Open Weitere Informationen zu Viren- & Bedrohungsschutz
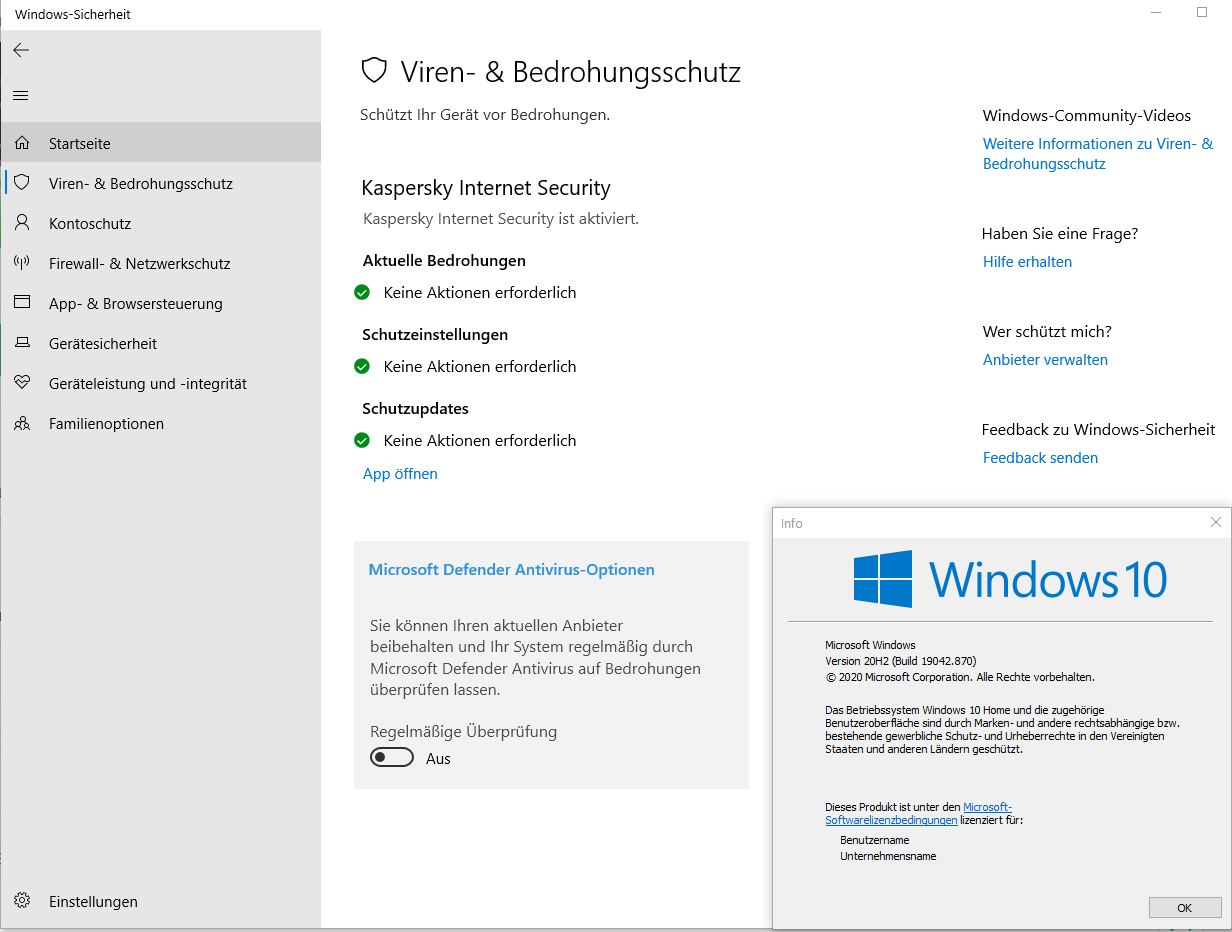Screen dimensions: 1232x932 (1098, 154)
